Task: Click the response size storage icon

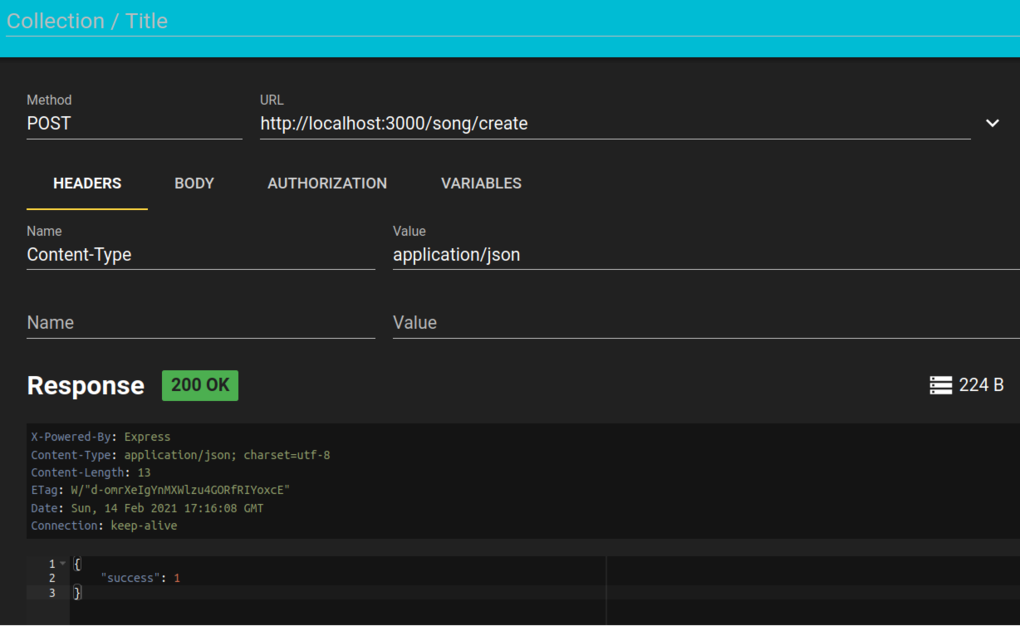Action: tap(941, 385)
